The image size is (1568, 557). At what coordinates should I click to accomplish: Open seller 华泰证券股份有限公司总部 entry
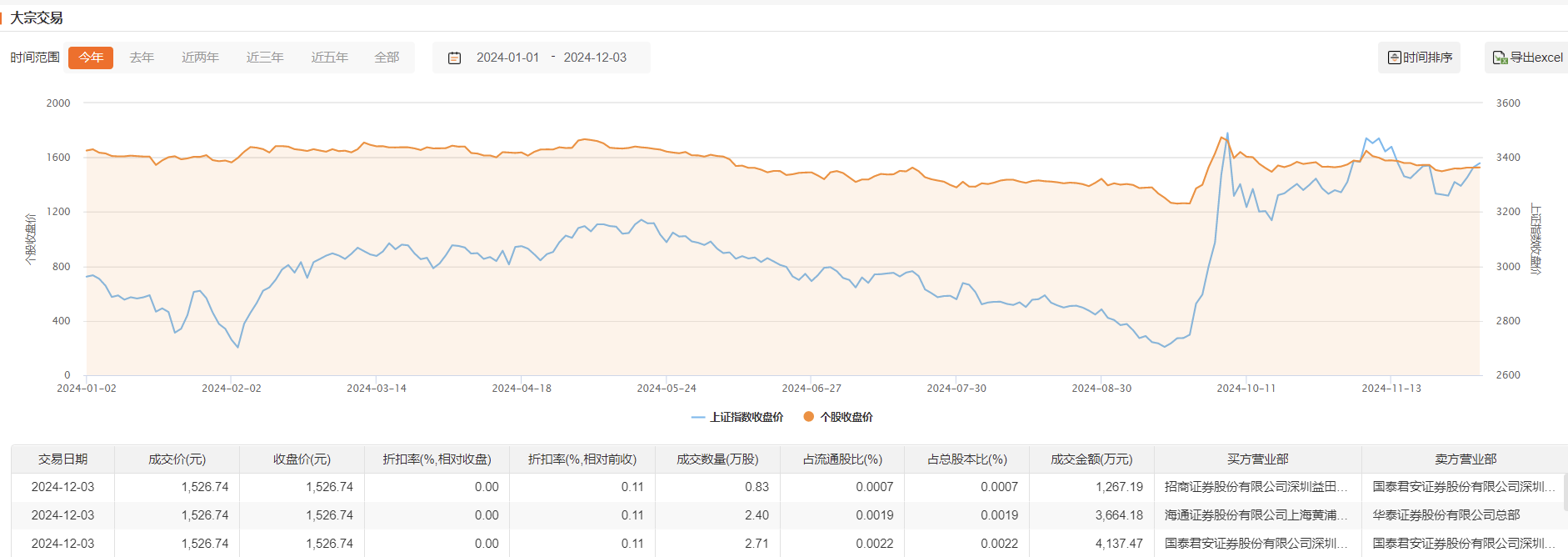pos(1446,515)
